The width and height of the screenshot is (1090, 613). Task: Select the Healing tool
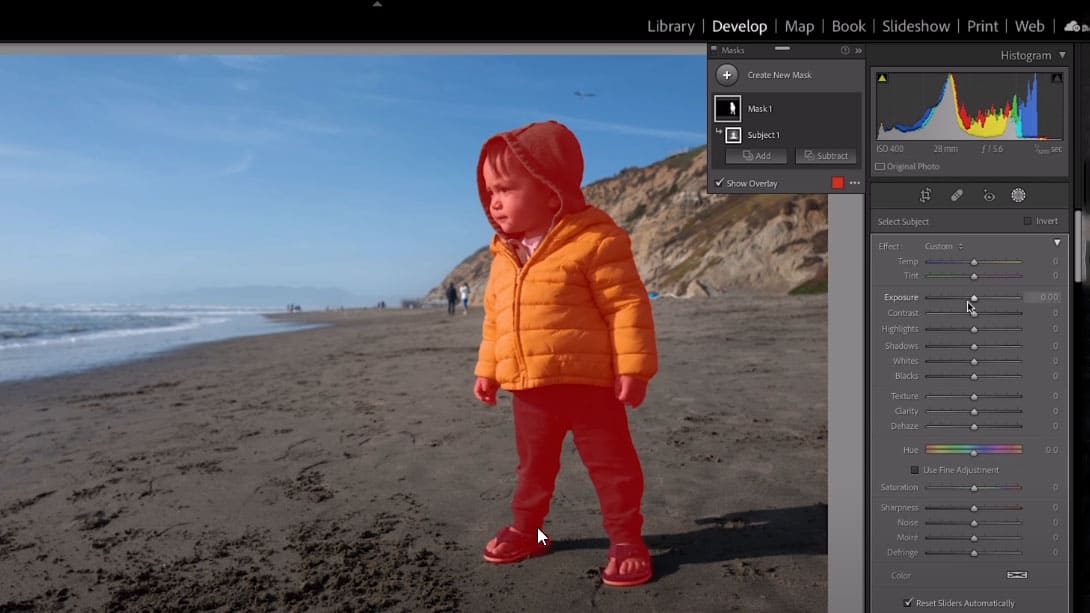point(956,195)
